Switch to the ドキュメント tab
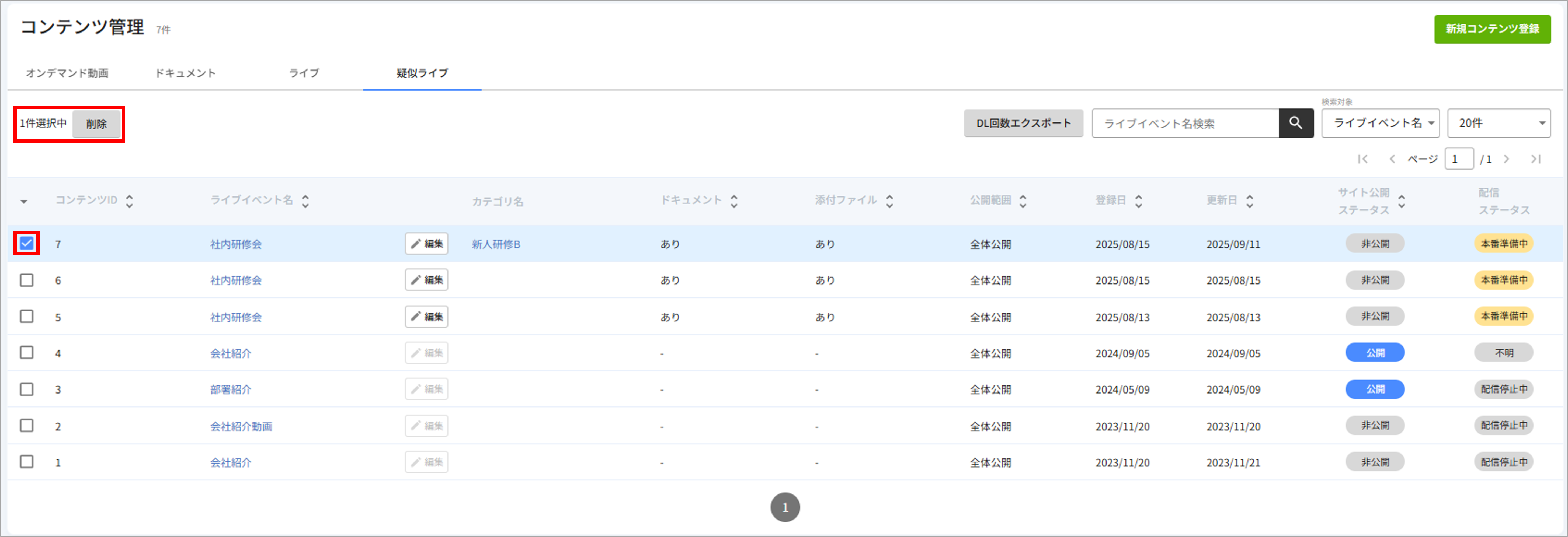Screen dimensions: 1568x537 pos(185,73)
